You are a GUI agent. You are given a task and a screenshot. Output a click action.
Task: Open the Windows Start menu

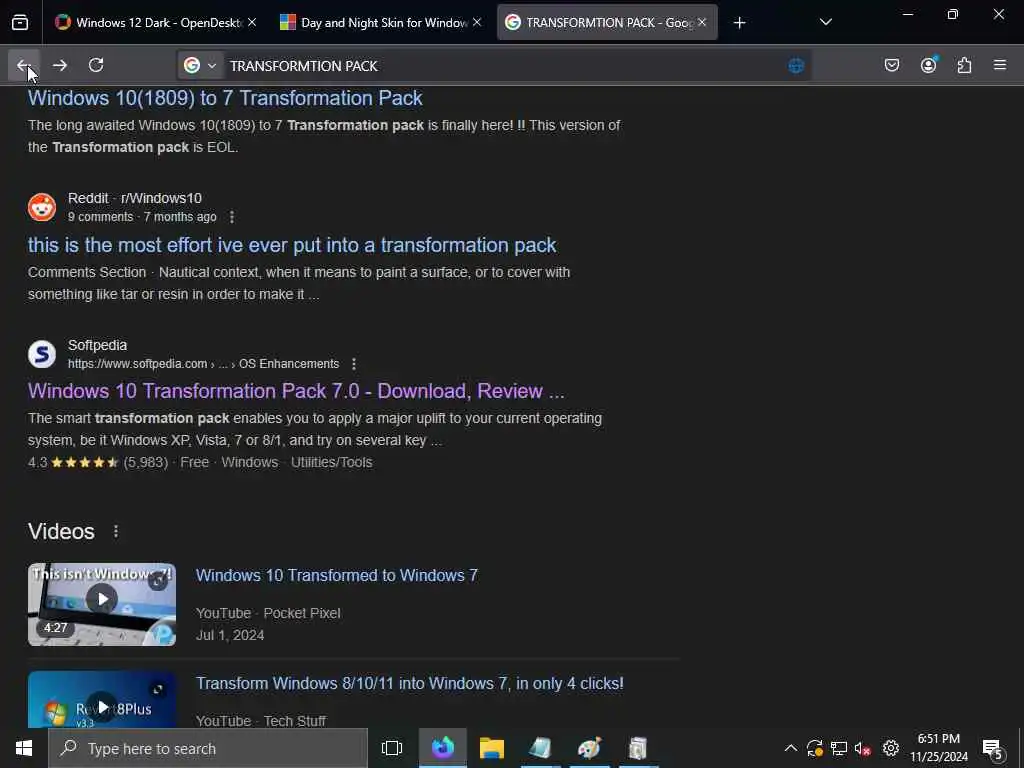[24, 748]
